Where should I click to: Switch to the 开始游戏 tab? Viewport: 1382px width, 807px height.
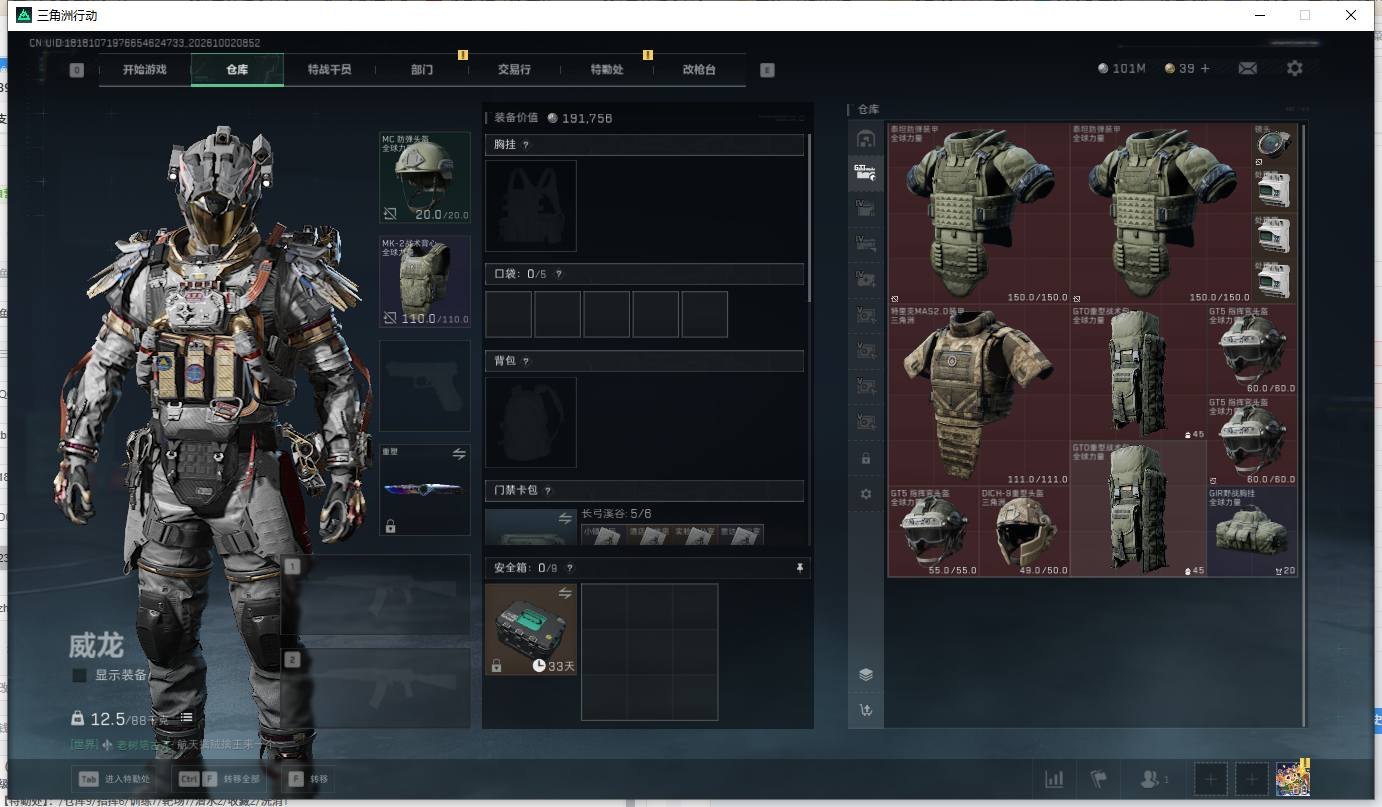145,70
